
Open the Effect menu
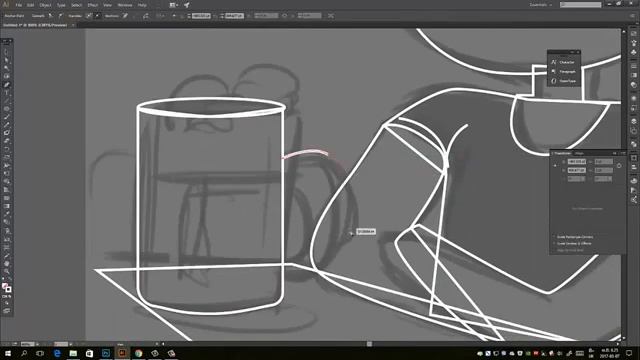coord(93,5)
